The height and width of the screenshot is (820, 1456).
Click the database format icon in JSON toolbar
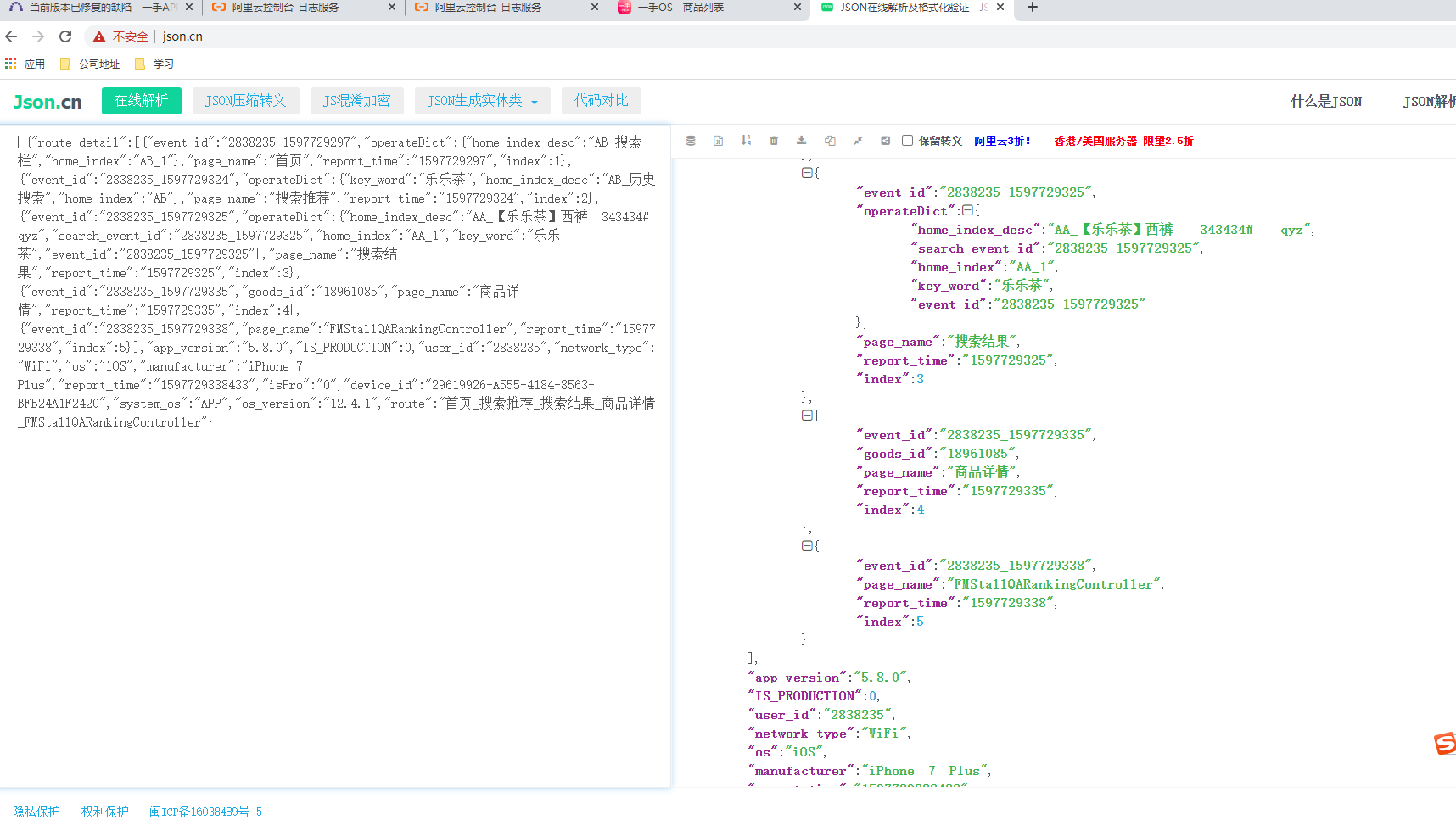(x=691, y=141)
